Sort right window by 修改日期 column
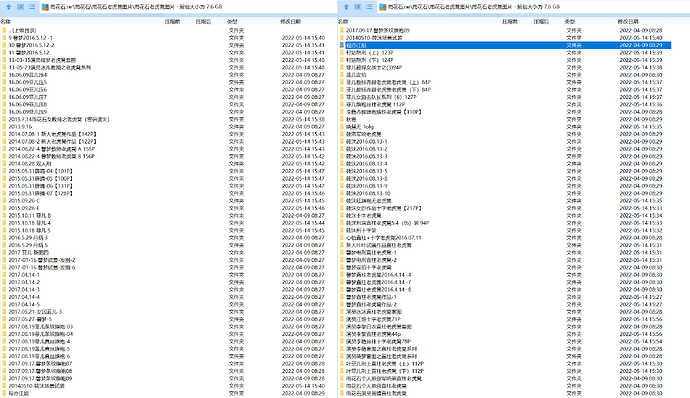Image resolution: width=690 pixels, height=398 pixels. click(628, 22)
